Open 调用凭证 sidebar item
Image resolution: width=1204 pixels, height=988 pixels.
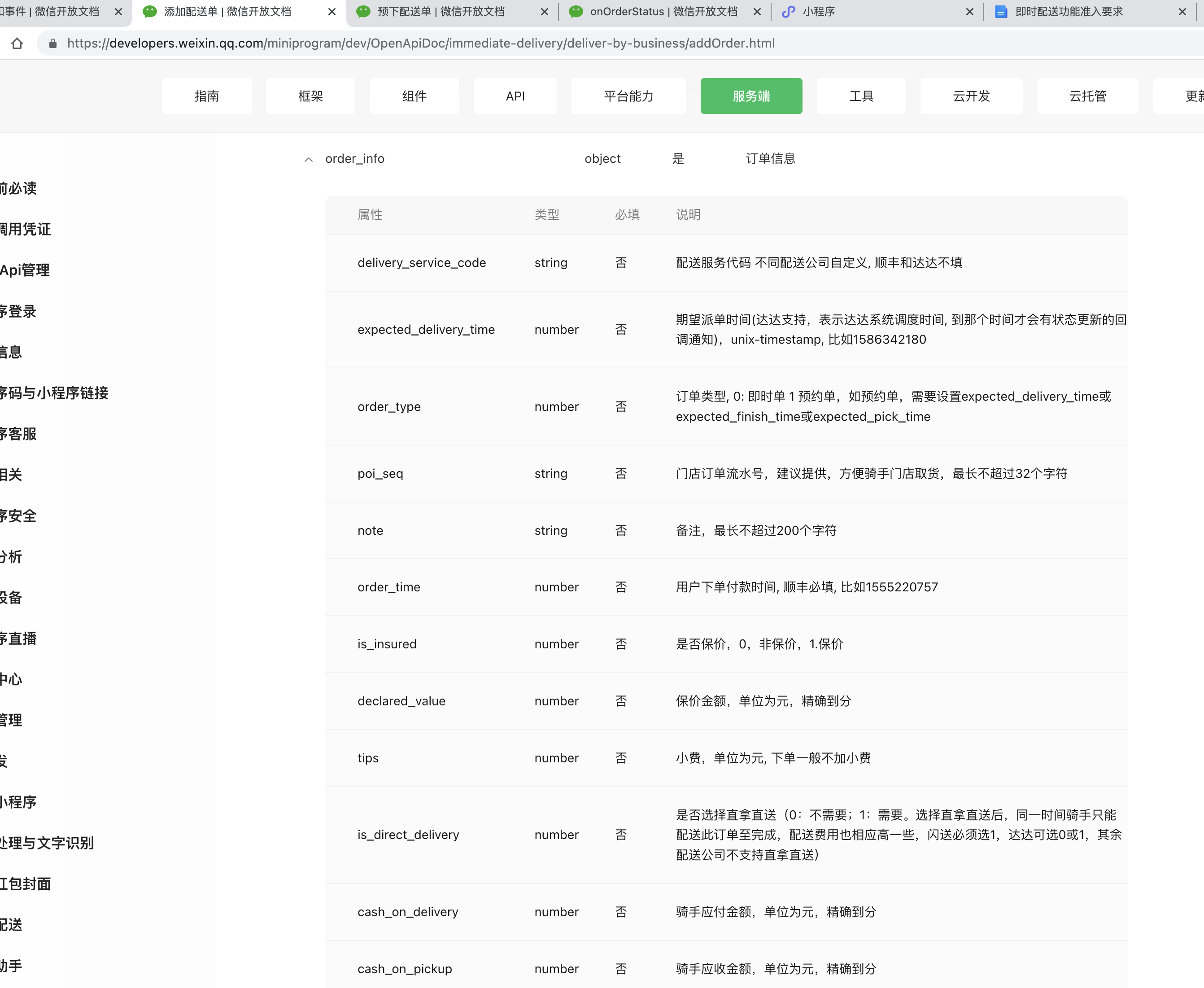click(x=25, y=229)
